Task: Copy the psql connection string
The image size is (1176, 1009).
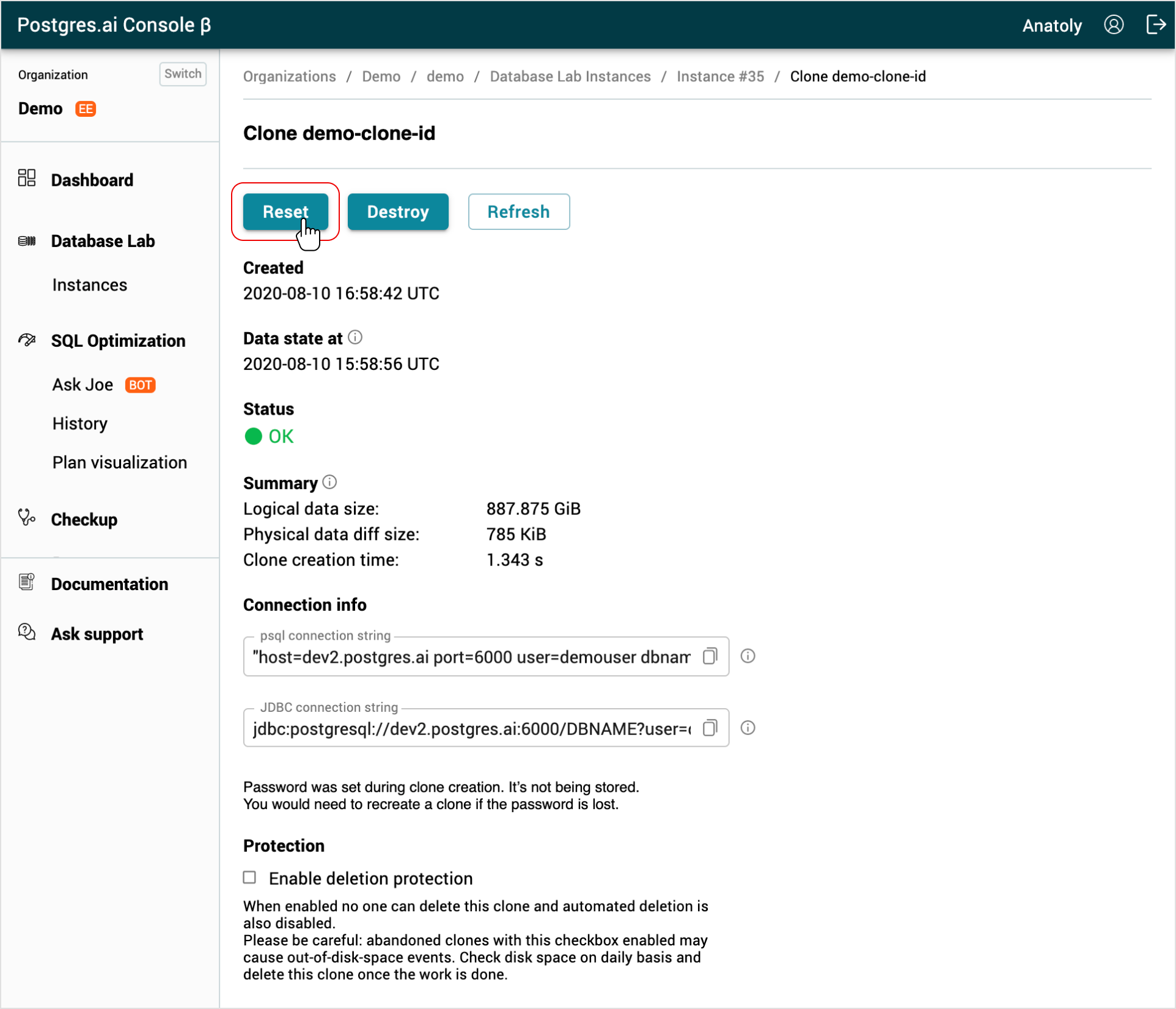Action: pos(710,656)
